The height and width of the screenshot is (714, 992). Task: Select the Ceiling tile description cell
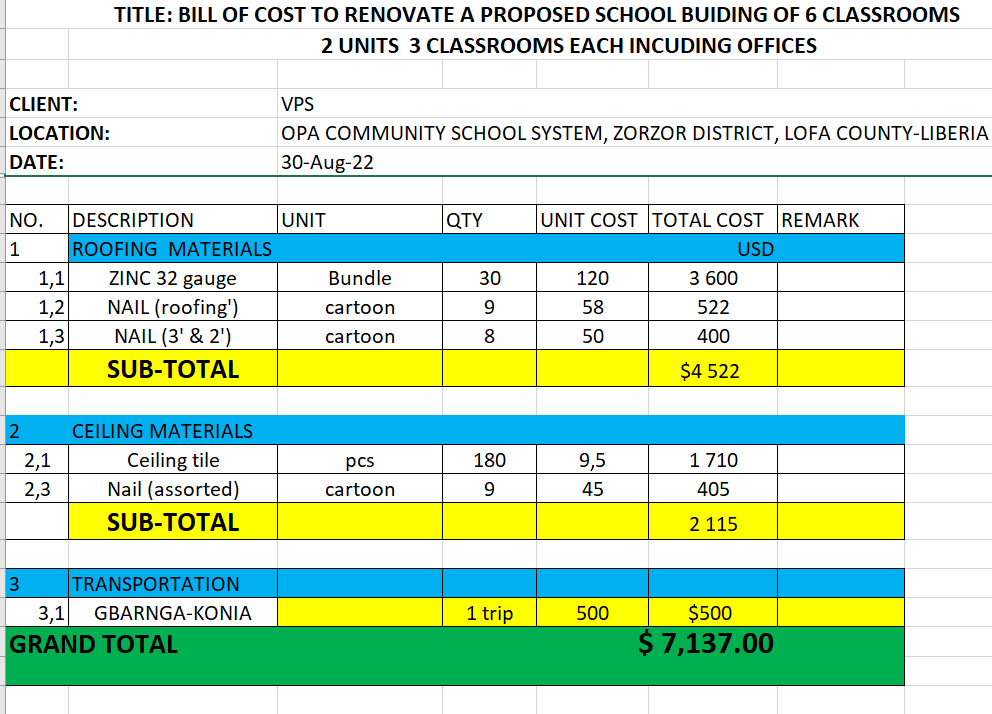(172, 460)
